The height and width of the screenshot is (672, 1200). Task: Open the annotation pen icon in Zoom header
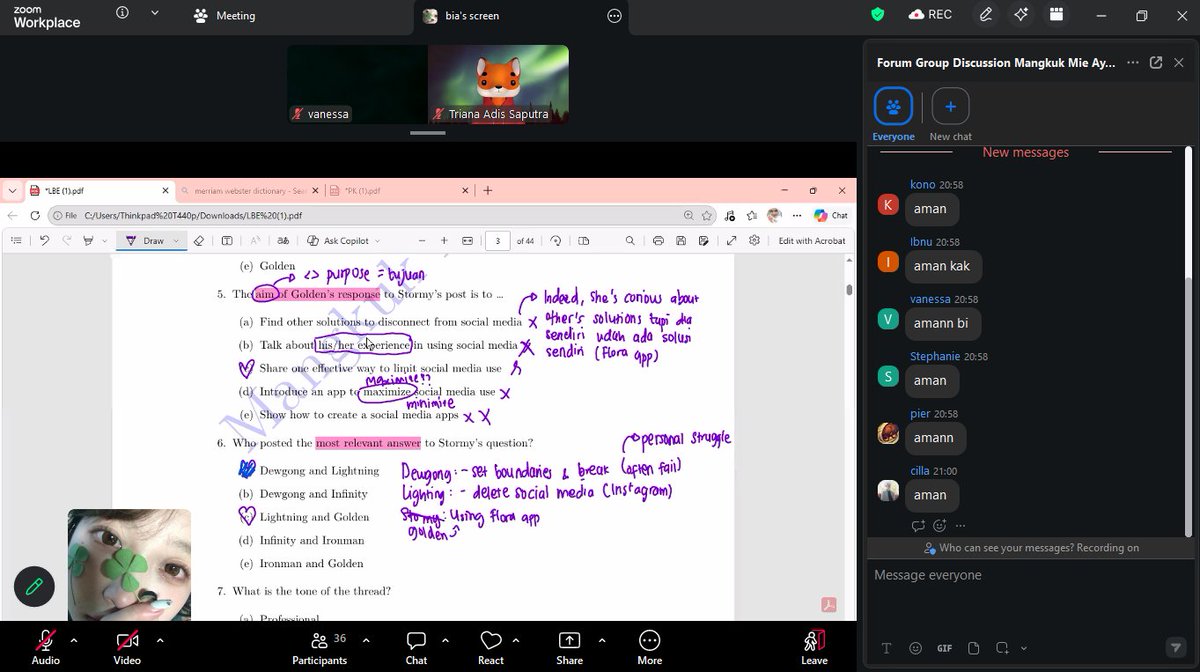tap(986, 14)
